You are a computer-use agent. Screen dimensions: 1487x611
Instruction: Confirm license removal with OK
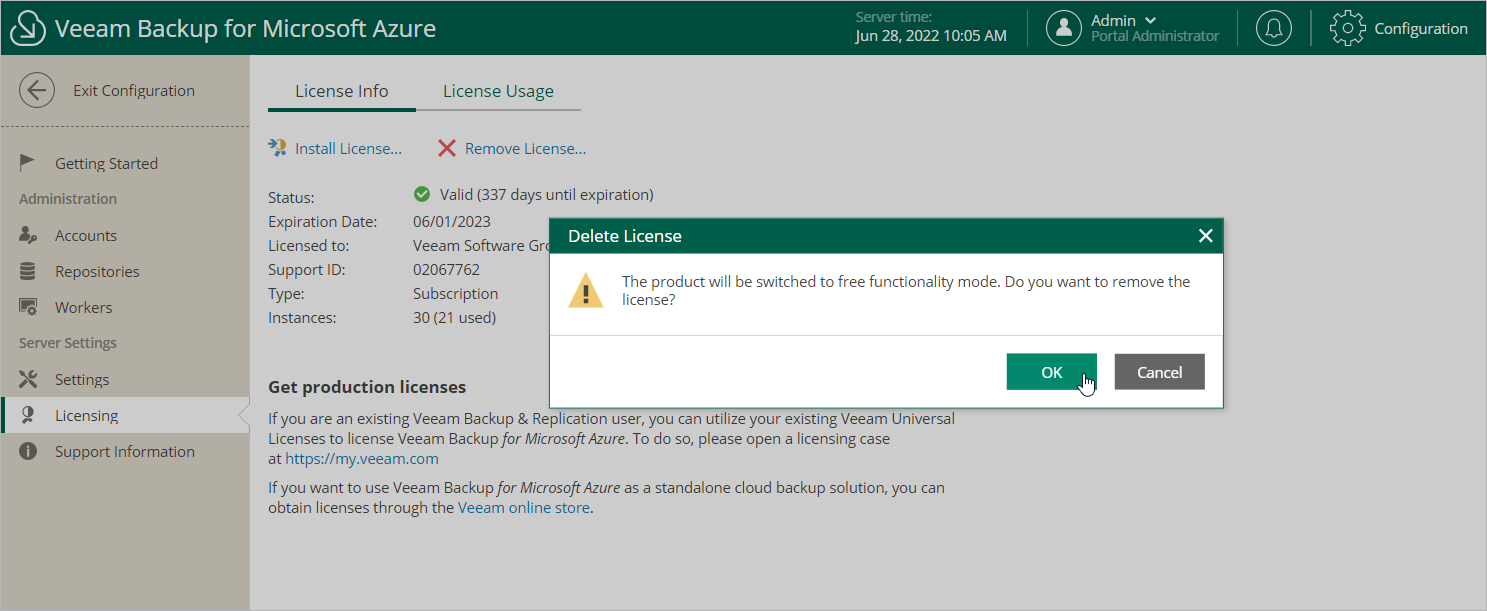pos(1051,372)
